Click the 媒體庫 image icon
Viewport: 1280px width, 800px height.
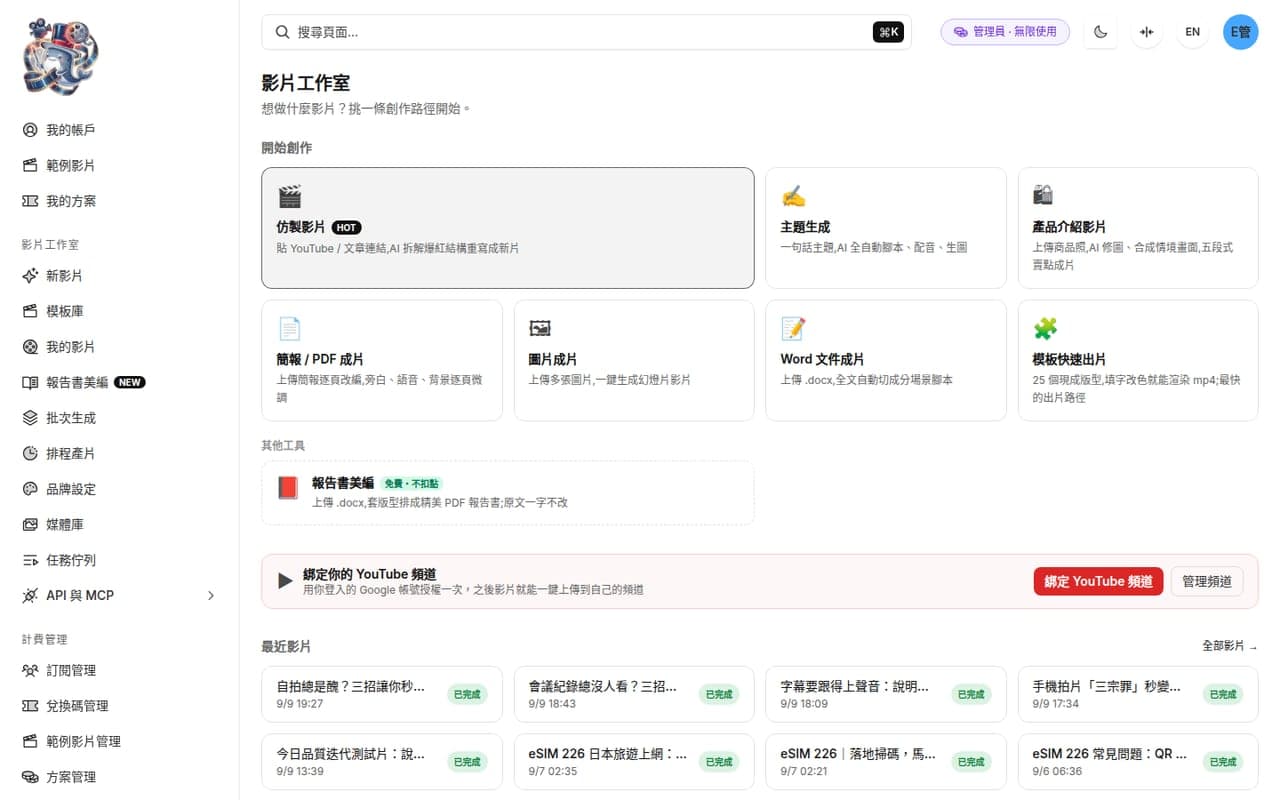pyautogui.click(x=30, y=525)
